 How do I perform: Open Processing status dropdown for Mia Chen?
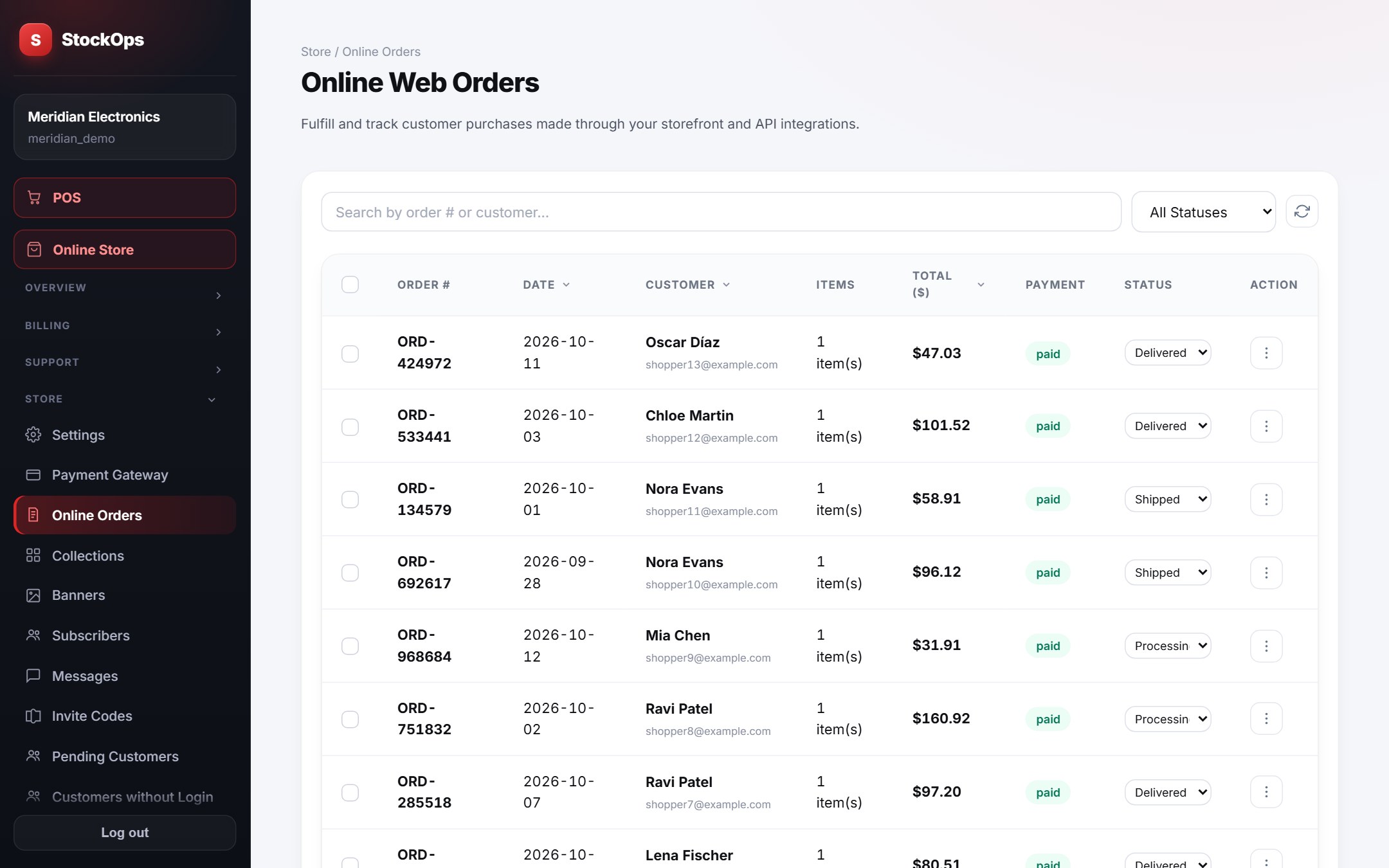pos(1168,646)
